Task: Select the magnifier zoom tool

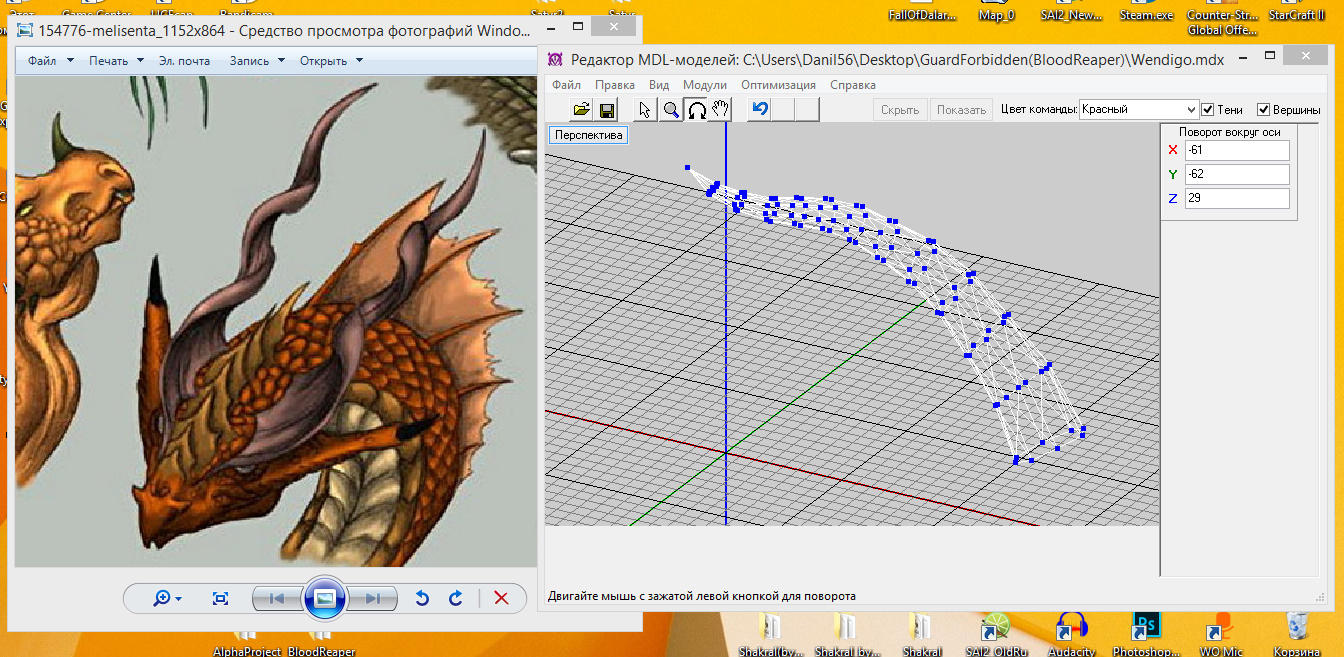Action: [671, 110]
